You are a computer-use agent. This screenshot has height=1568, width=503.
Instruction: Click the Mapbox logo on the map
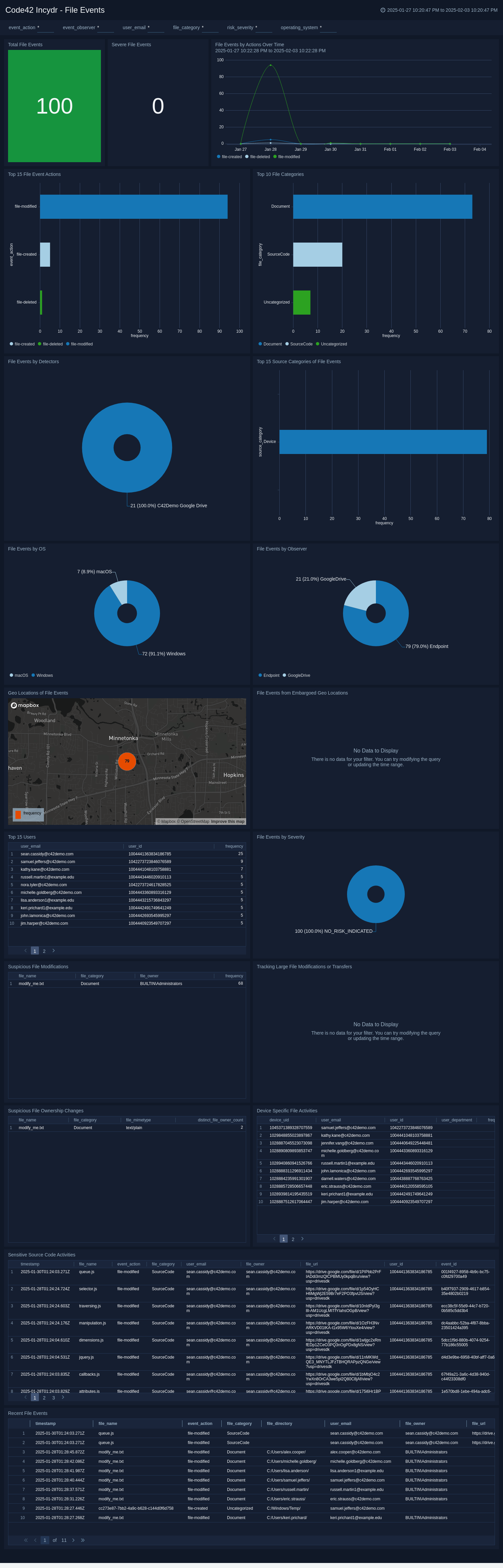pos(25,705)
